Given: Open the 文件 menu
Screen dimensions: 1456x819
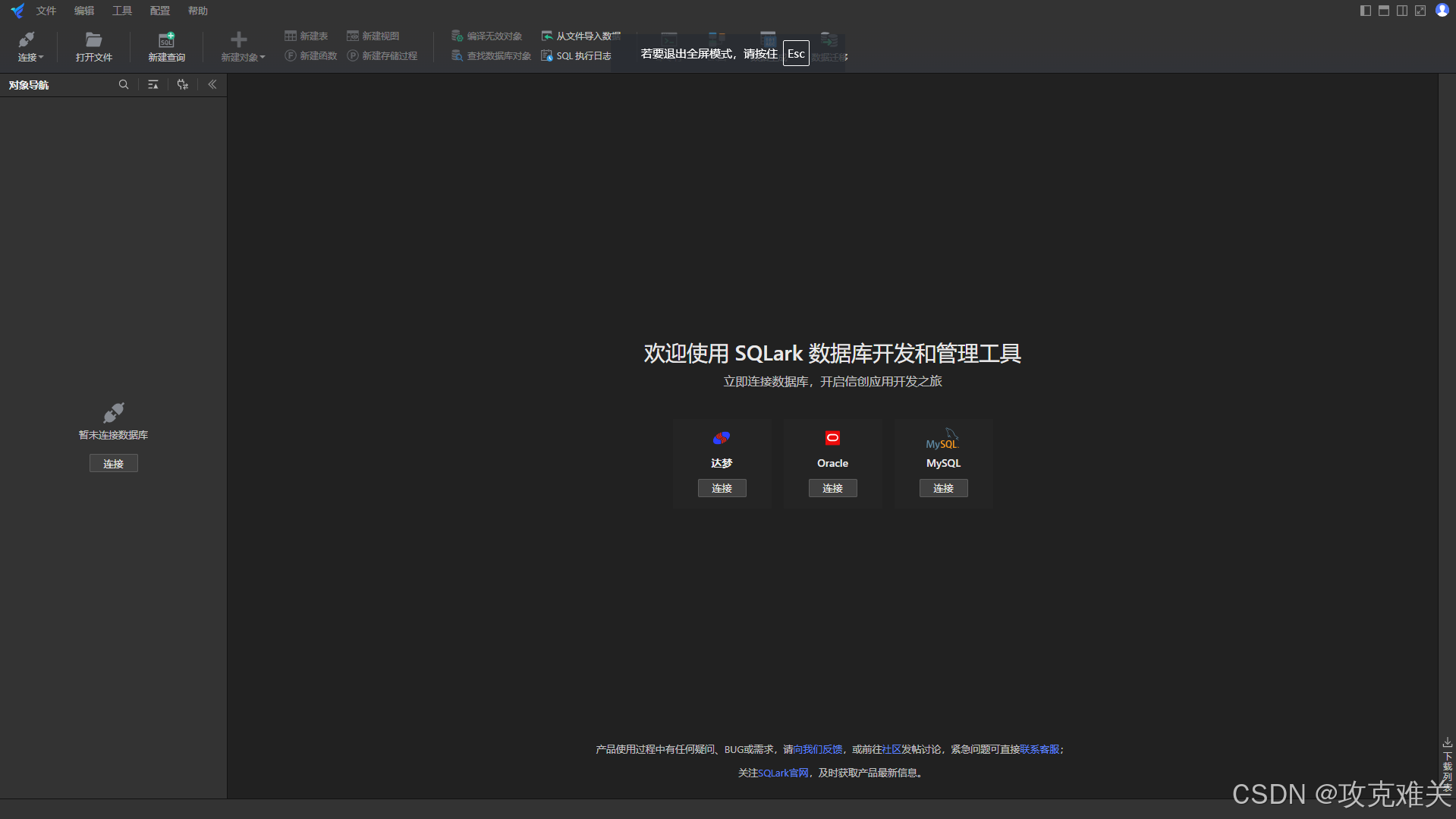Looking at the screenshot, I should coord(46,11).
